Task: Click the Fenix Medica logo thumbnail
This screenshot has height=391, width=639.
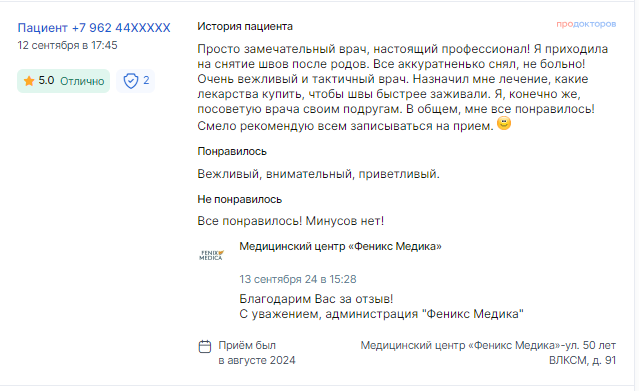Action: [212, 255]
